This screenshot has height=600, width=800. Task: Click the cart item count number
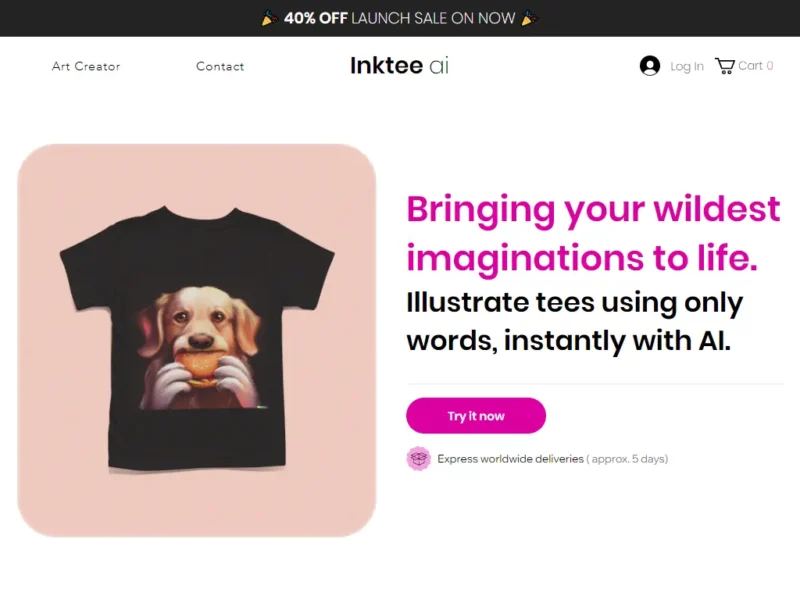pyautogui.click(x=770, y=66)
